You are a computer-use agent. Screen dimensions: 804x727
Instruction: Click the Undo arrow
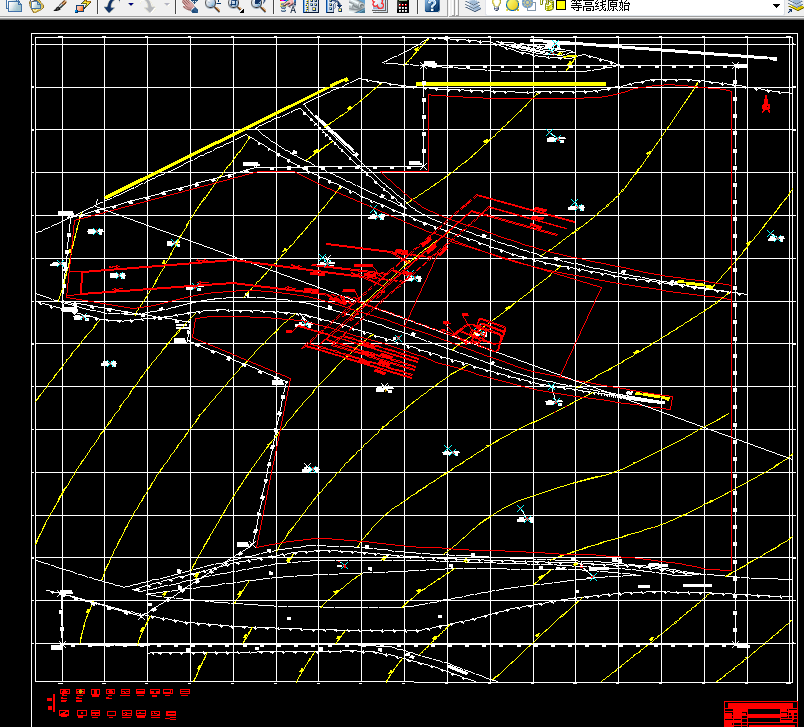click(x=111, y=6)
